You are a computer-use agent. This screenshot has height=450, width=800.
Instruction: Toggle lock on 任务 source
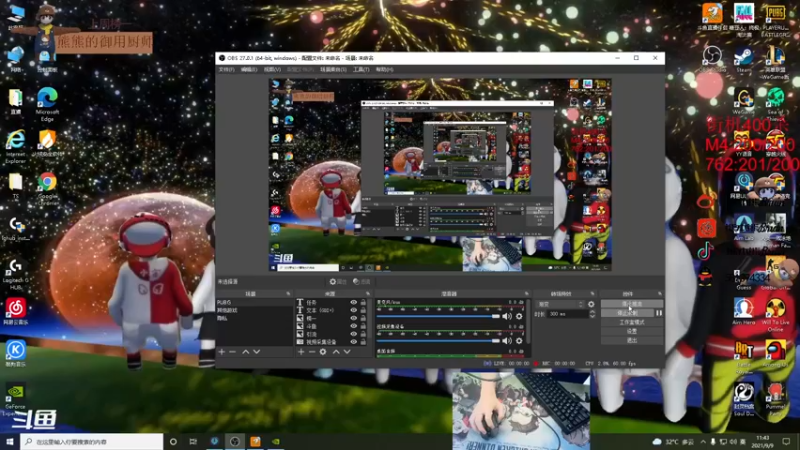pos(363,303)
